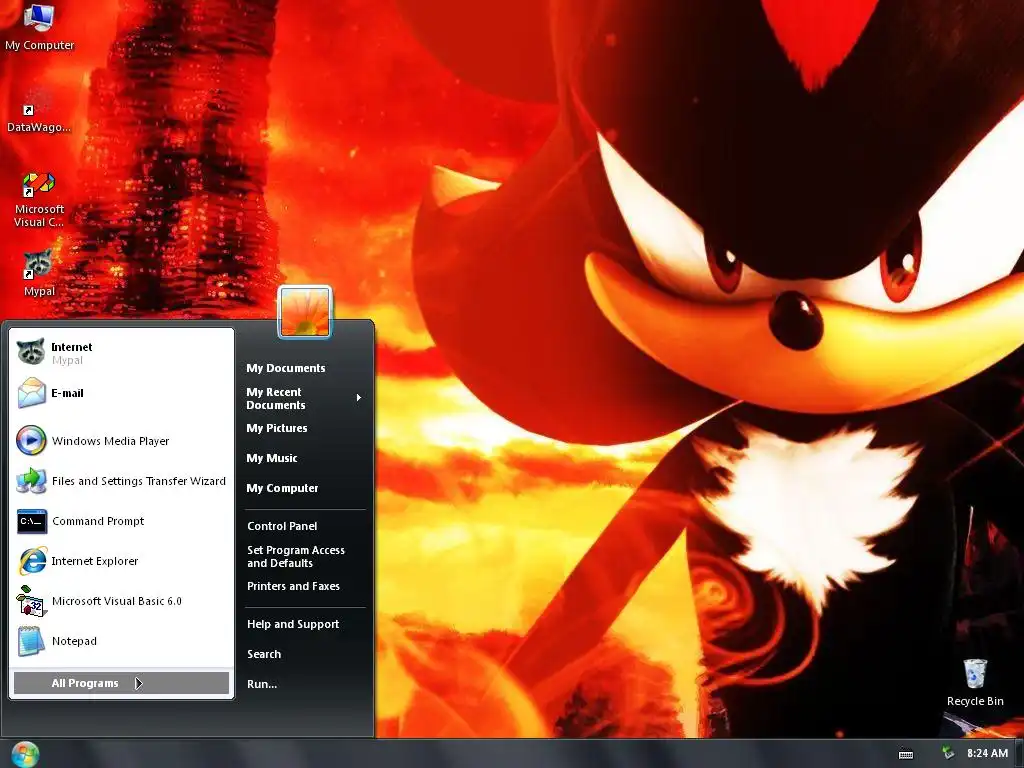Click the 'Files and Settings Transfer Wizard' label
Screen dimensions: 1024x768
[x=138, y=481]
